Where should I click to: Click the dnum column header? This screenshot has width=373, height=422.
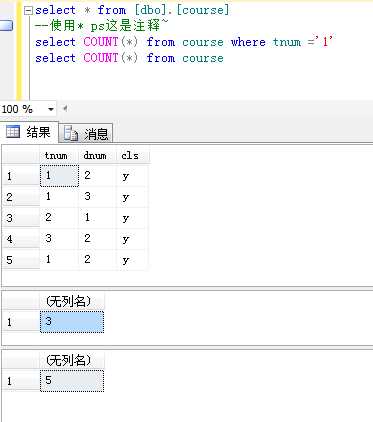point(98,156)
